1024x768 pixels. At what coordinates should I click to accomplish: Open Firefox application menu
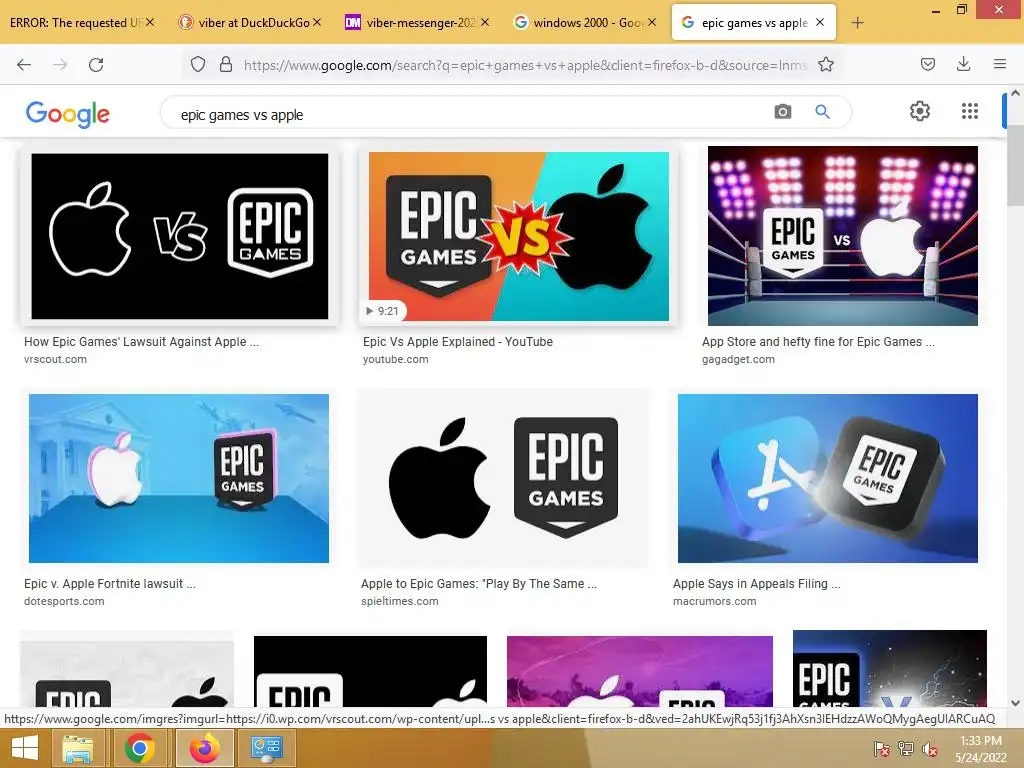[x=999, y=64]
